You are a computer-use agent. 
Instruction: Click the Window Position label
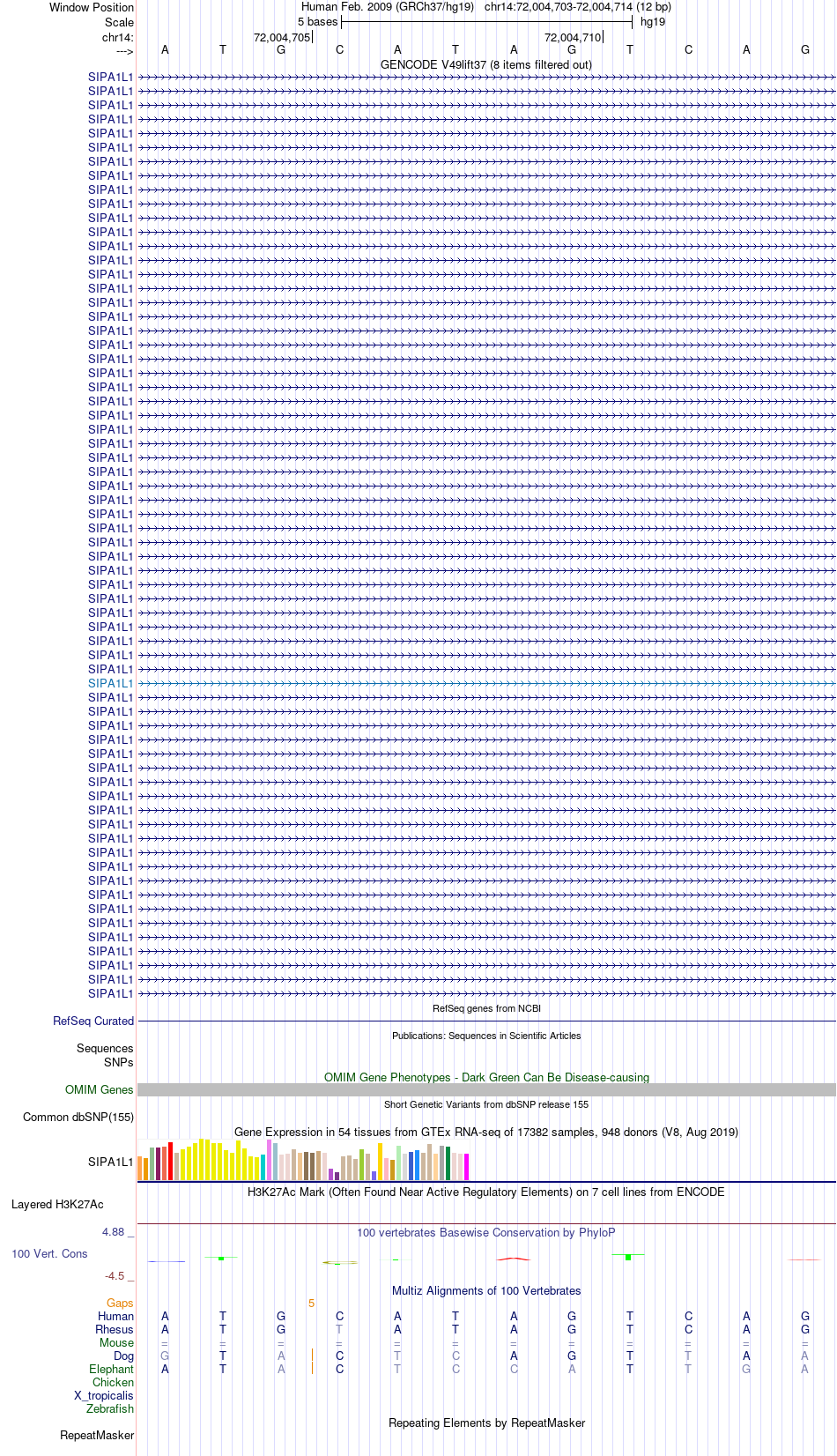92,7
